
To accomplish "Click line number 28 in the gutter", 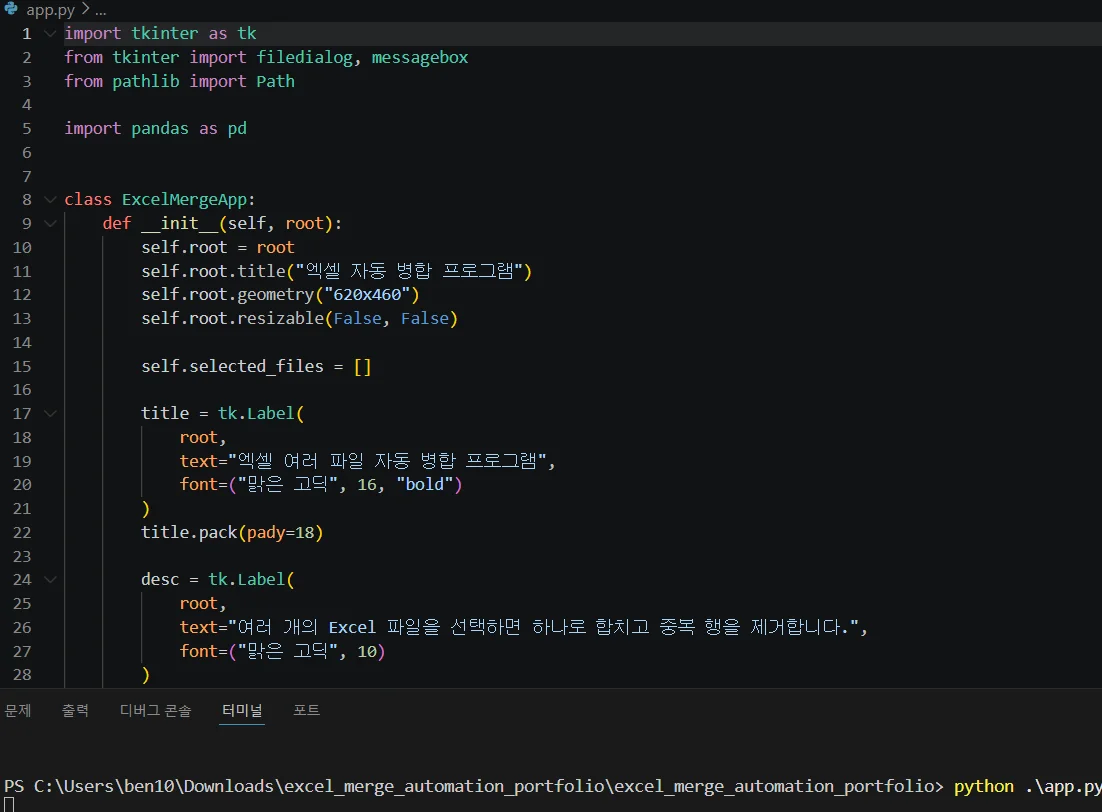I will pos(22,675).
